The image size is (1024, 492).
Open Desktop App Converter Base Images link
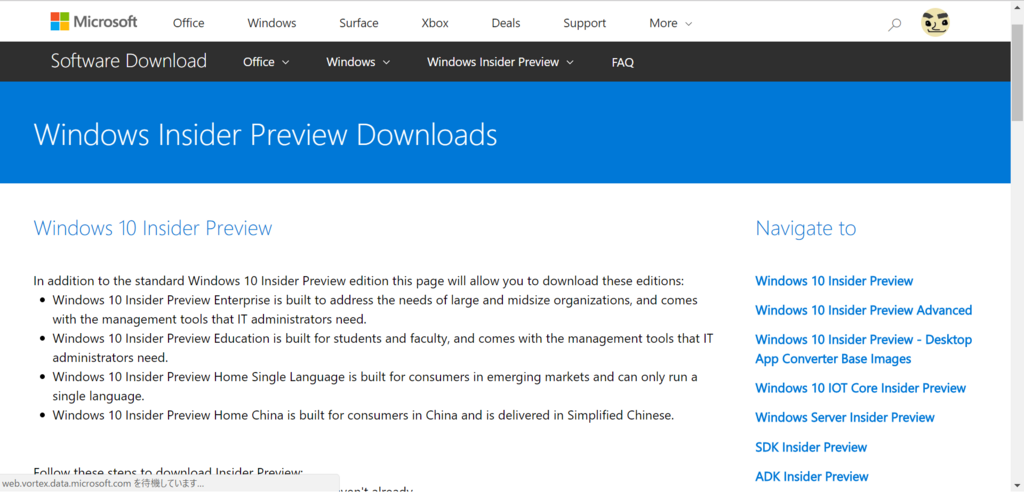[863, 349]
